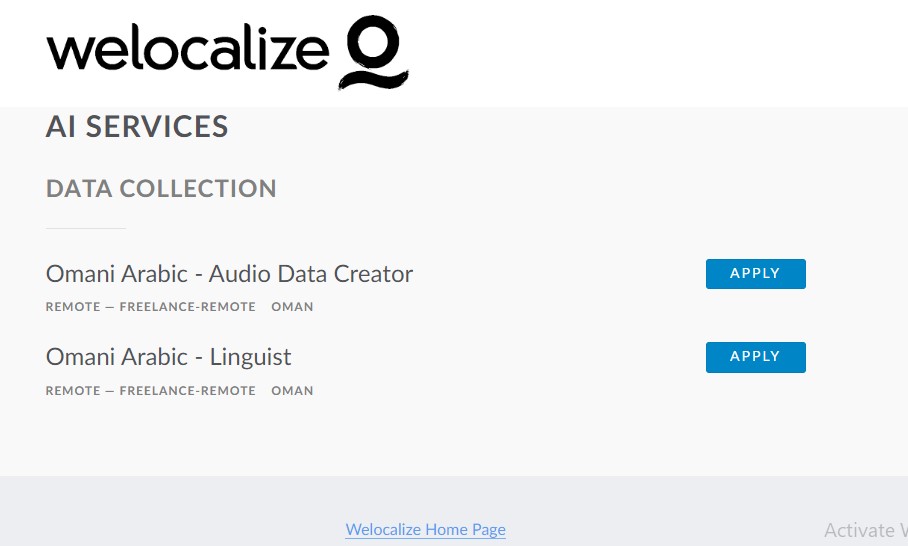Open the Omani Arabic - Audio Data Creator listing
908x546 pixels.
point(229,274)
